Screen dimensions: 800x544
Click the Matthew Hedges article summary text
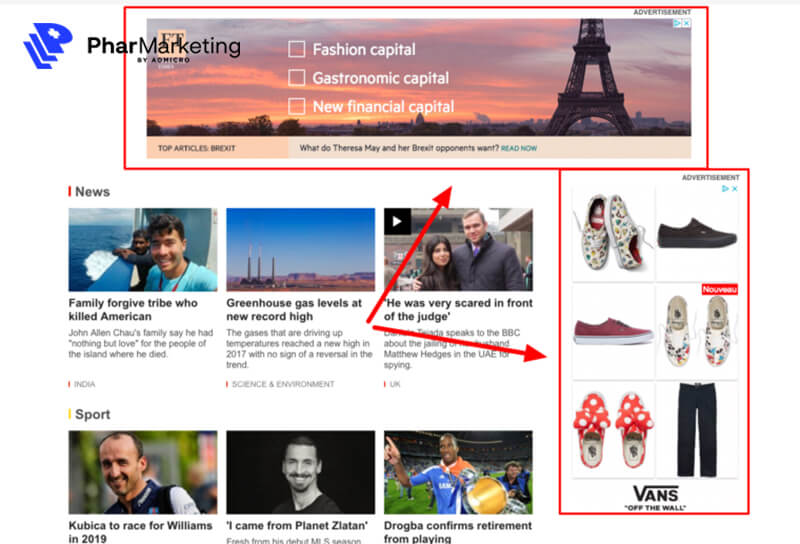click(x=452, y=349)
